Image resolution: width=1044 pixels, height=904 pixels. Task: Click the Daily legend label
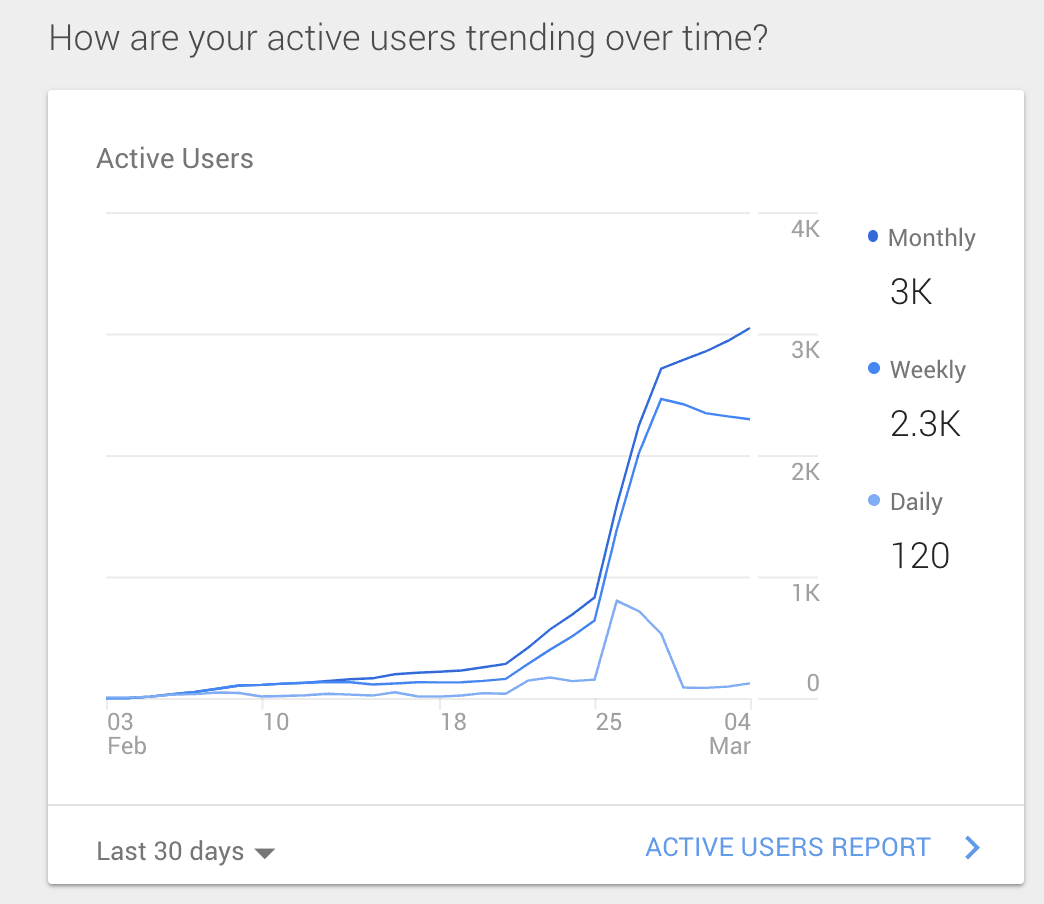pyautogui.click(x=916, y=502)
